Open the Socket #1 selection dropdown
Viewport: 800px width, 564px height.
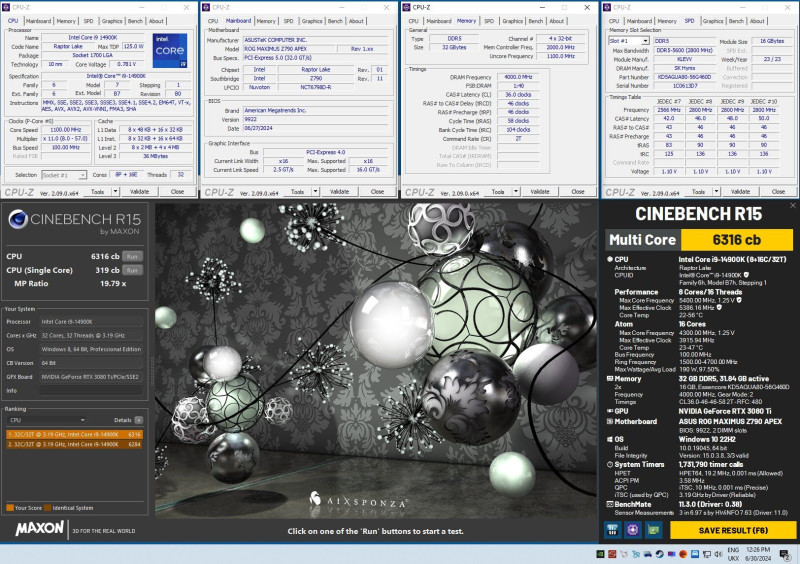tap(64, 175)
